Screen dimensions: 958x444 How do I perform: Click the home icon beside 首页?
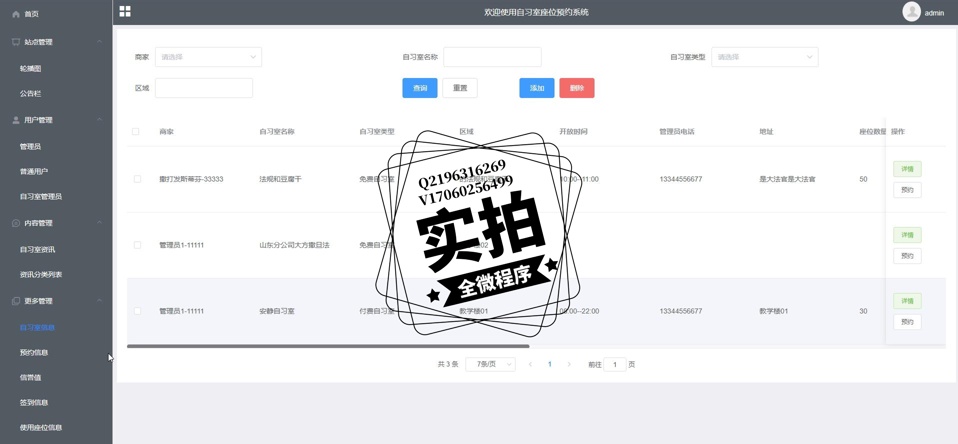coord(16,14)
